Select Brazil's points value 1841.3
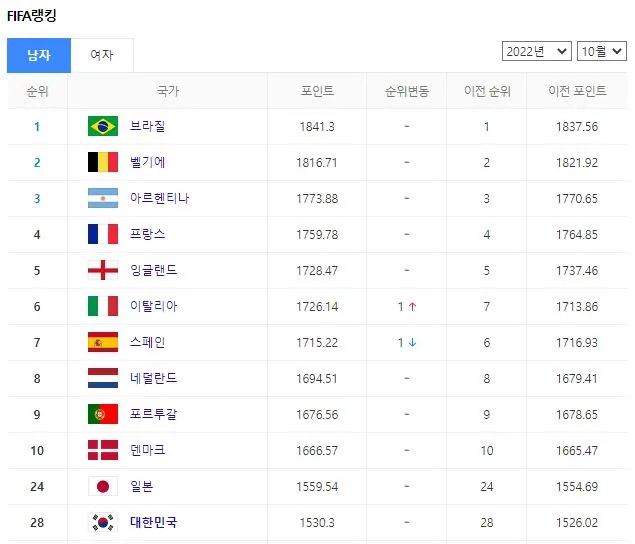 click(x=317, y=127)
